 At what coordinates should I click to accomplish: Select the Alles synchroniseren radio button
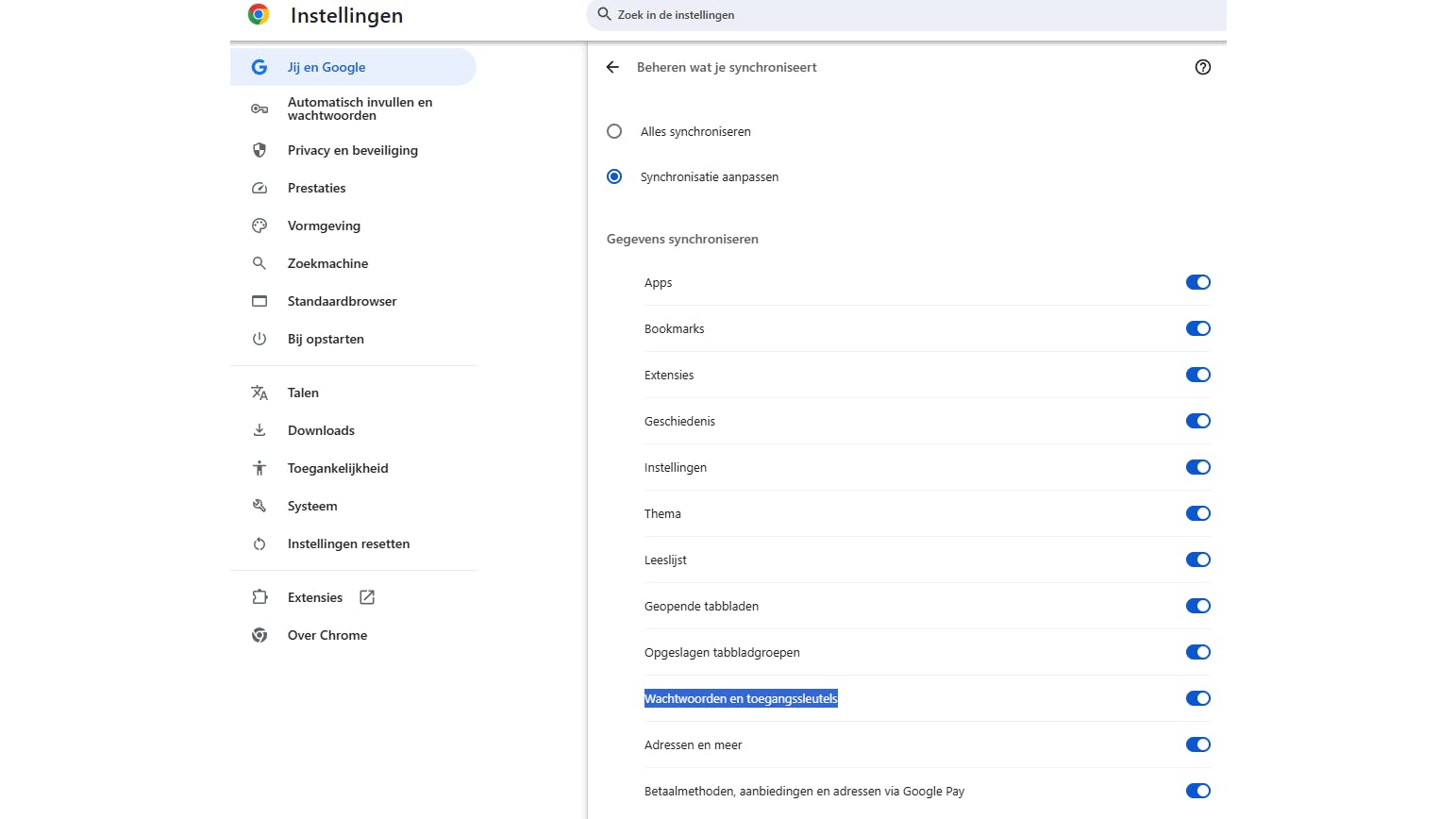[614, 131]
